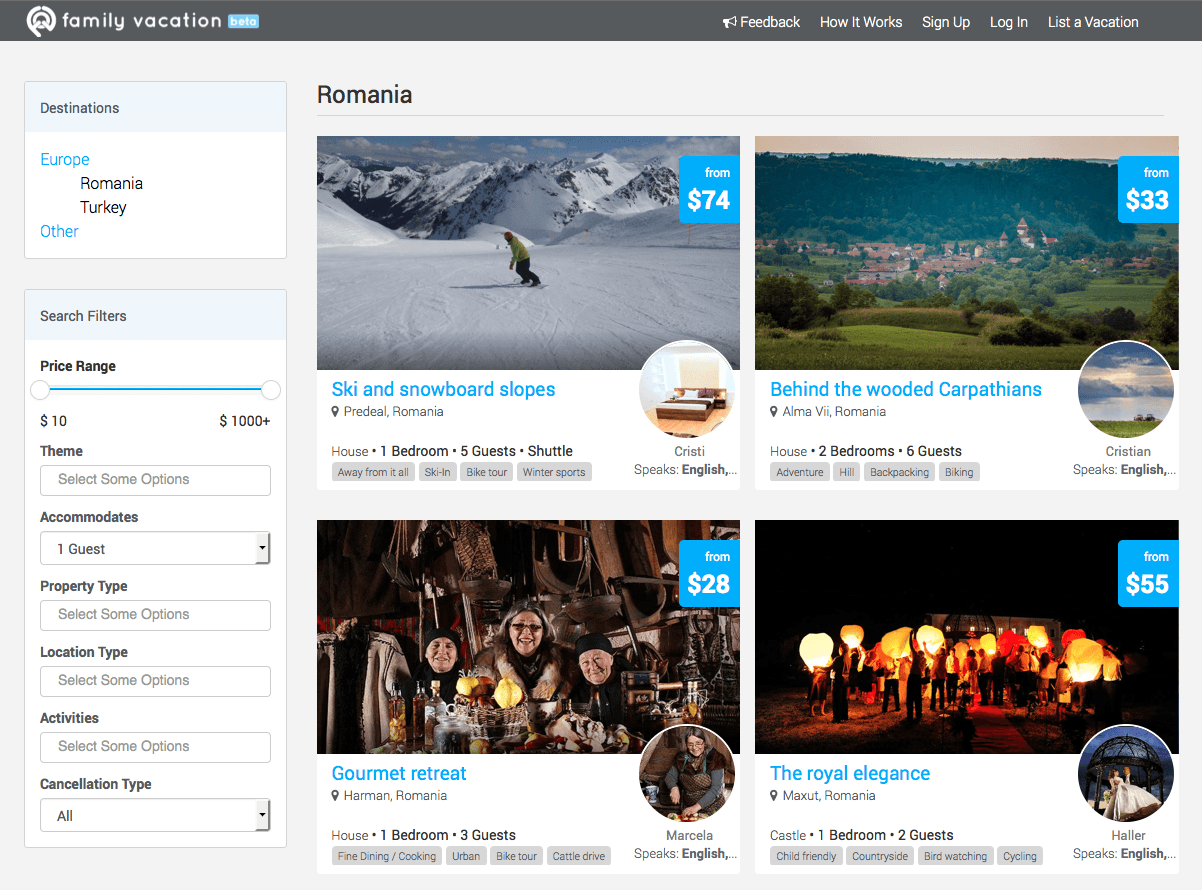Viewport: 1202px width, 890px height.
Task: Click the $74 price badge
Action: click(709, 189)
